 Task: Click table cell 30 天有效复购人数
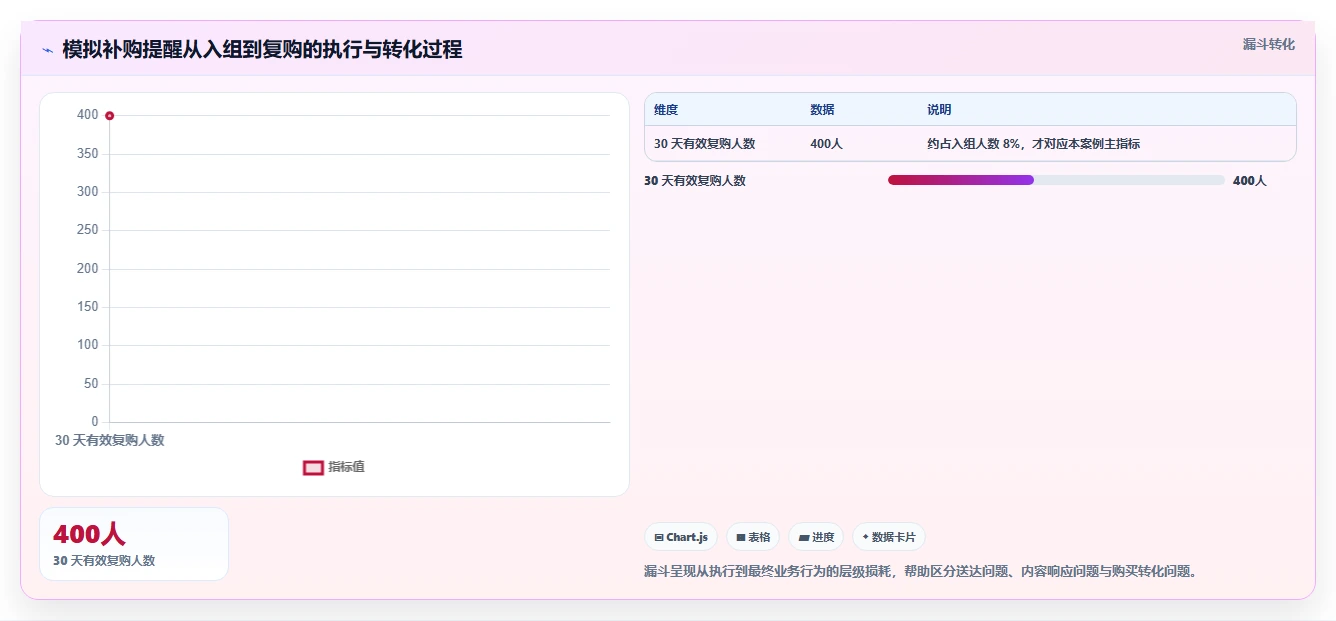click(705, 144)
